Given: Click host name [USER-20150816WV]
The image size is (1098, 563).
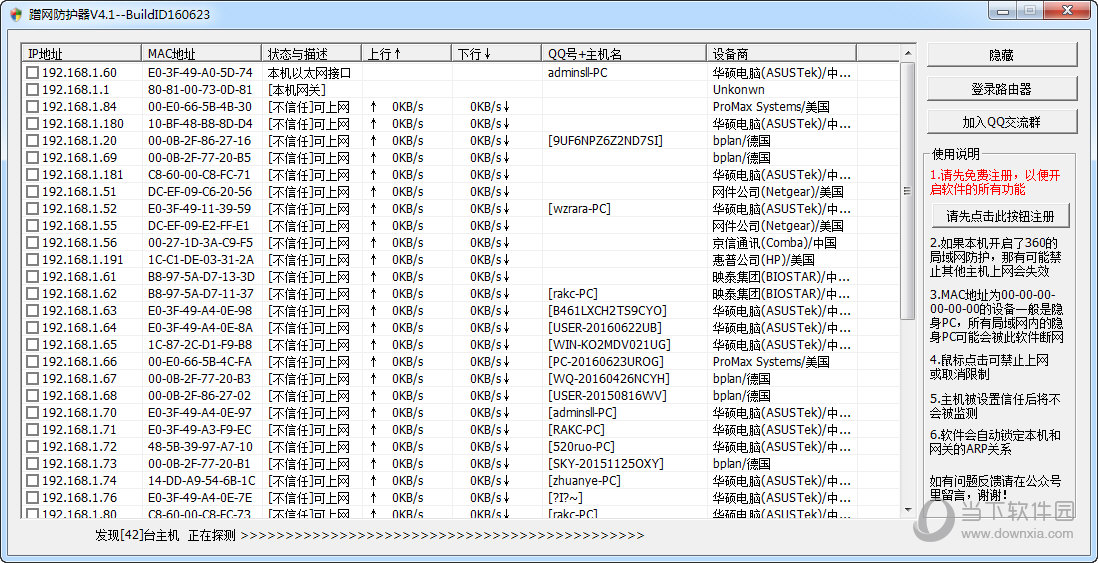Looking at the screenshot, I should click(607, 396).
